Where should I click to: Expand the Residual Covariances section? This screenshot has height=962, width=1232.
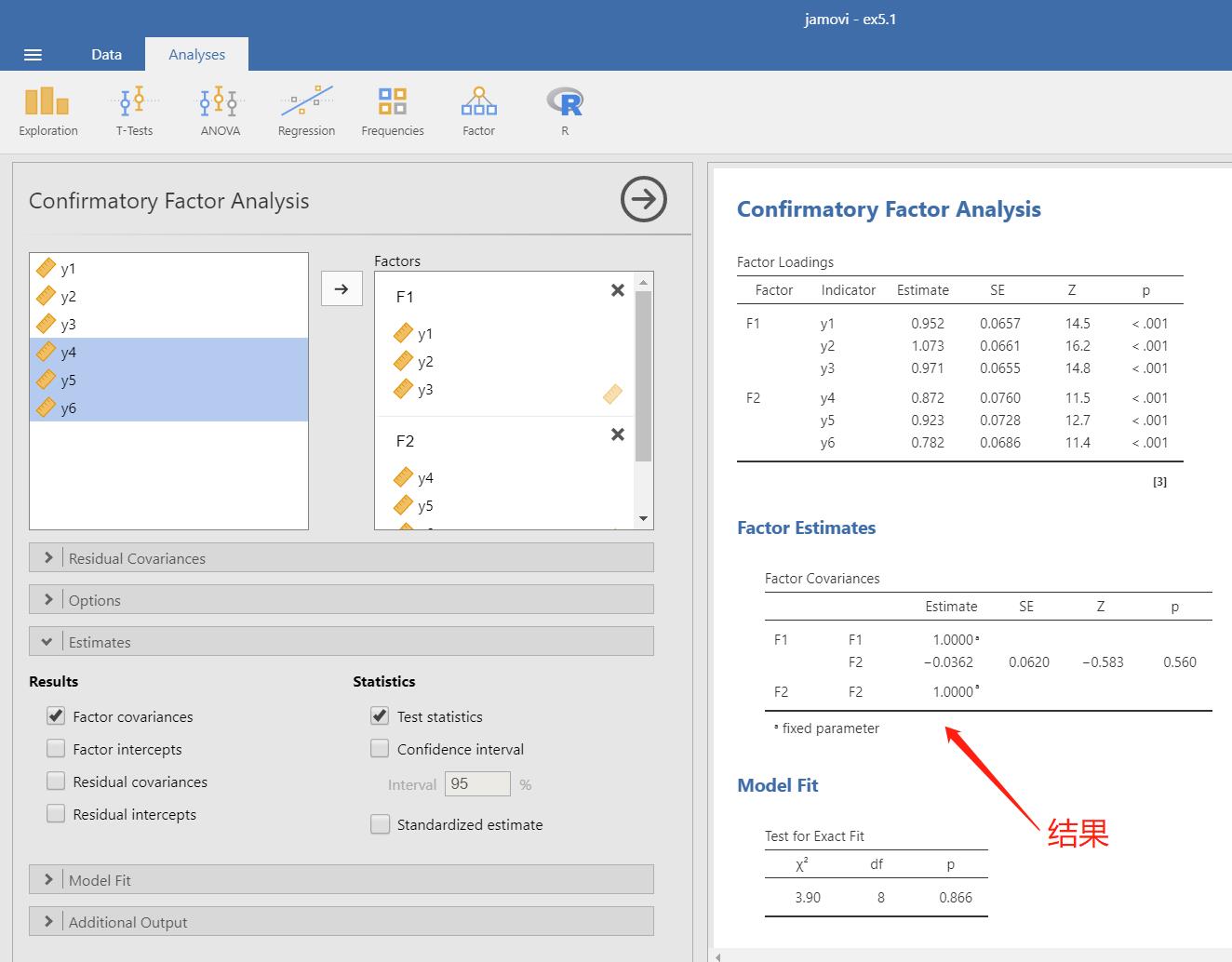(x=341, y=558)
